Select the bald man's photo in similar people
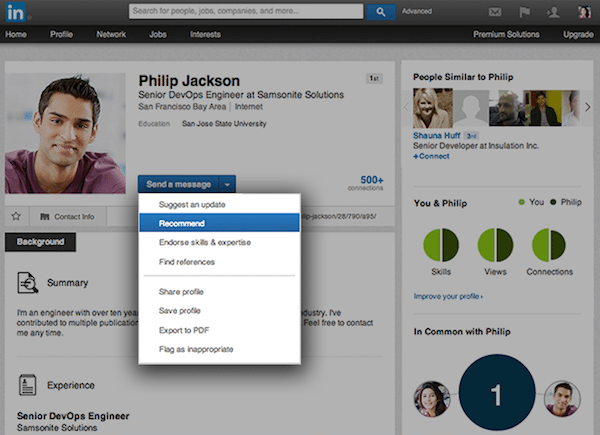 coord(507,108)
